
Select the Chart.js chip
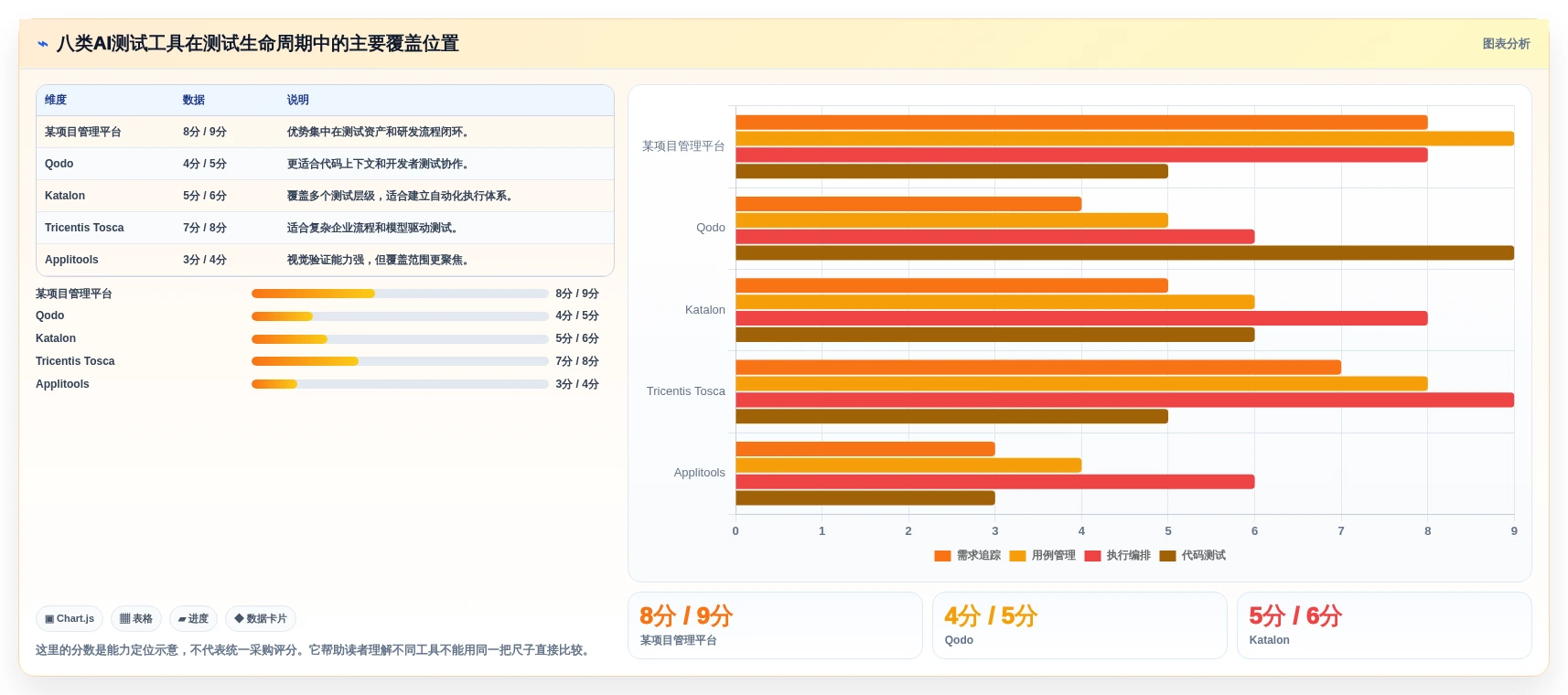70,619
